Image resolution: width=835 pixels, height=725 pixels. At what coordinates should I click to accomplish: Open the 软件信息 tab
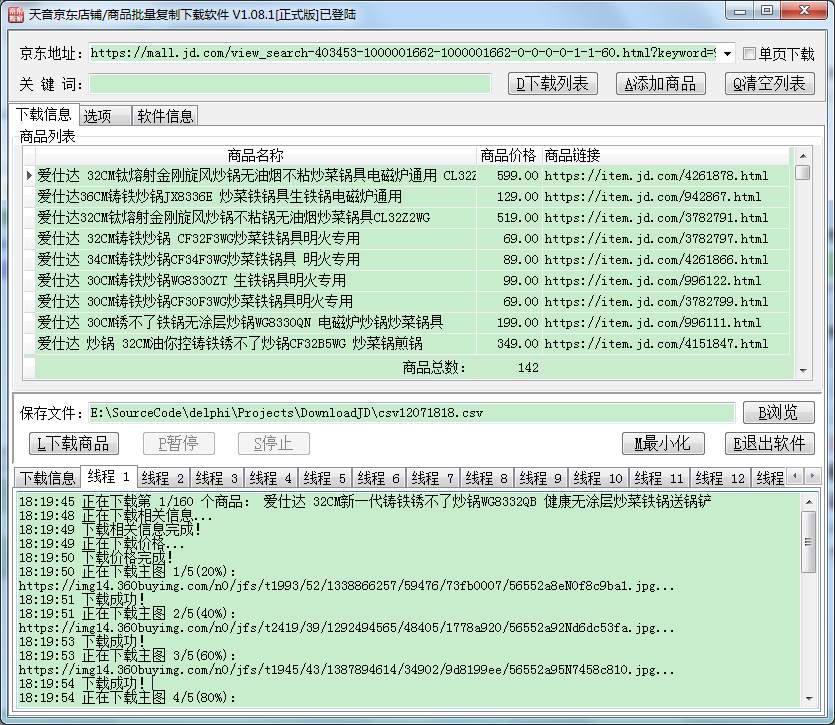165,116
